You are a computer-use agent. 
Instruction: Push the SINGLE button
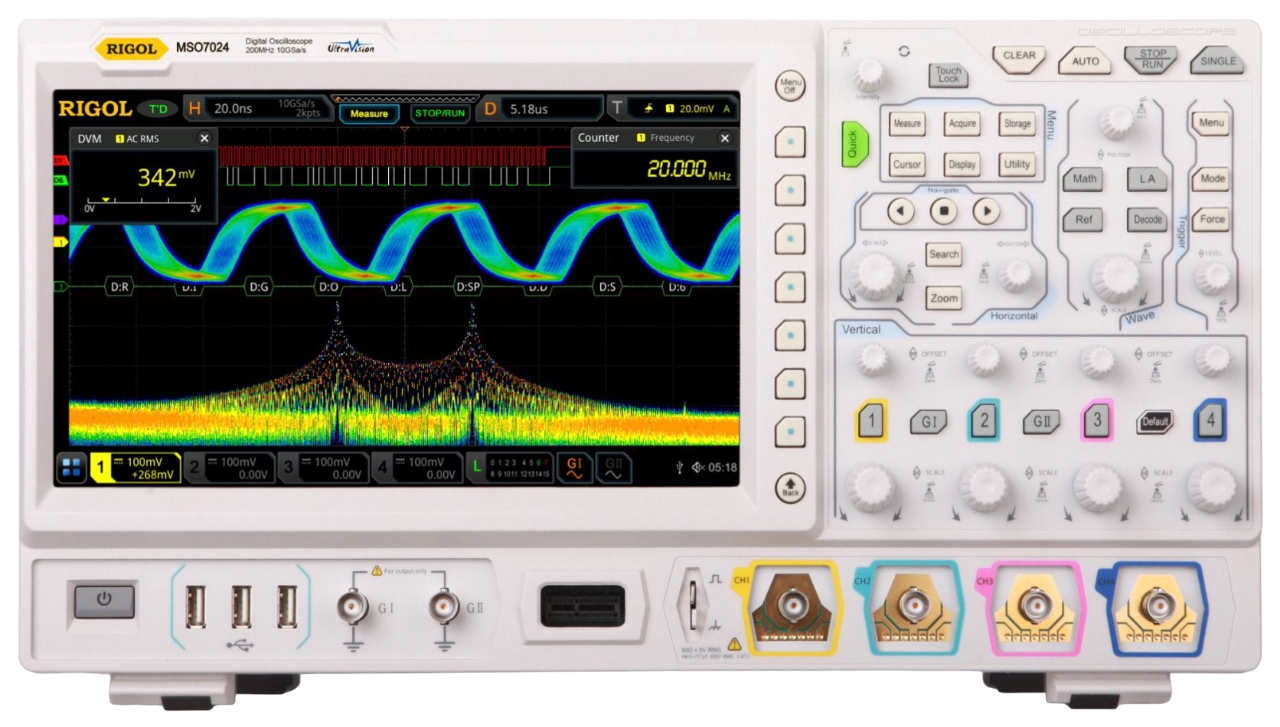point(1218,61)
